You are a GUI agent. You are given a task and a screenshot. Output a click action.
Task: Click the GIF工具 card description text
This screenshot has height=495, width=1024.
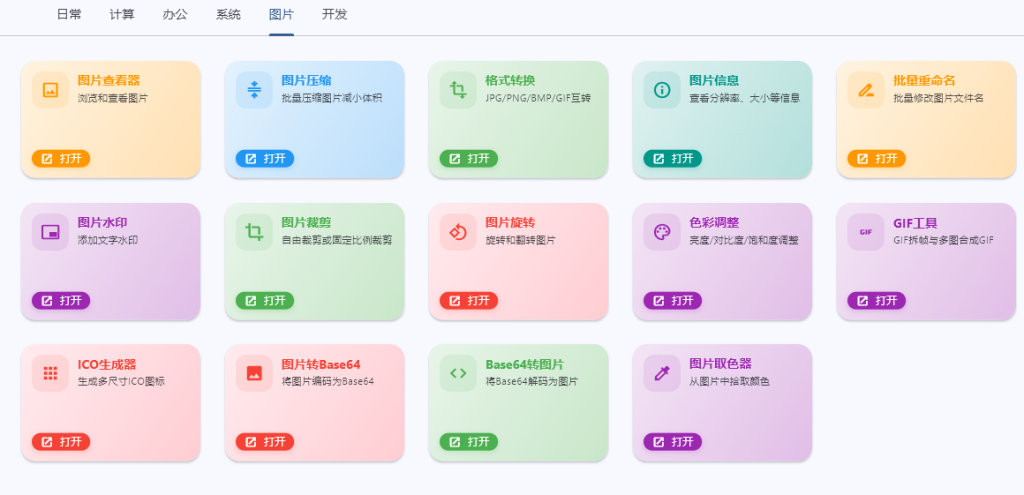(x=943, y=240)
